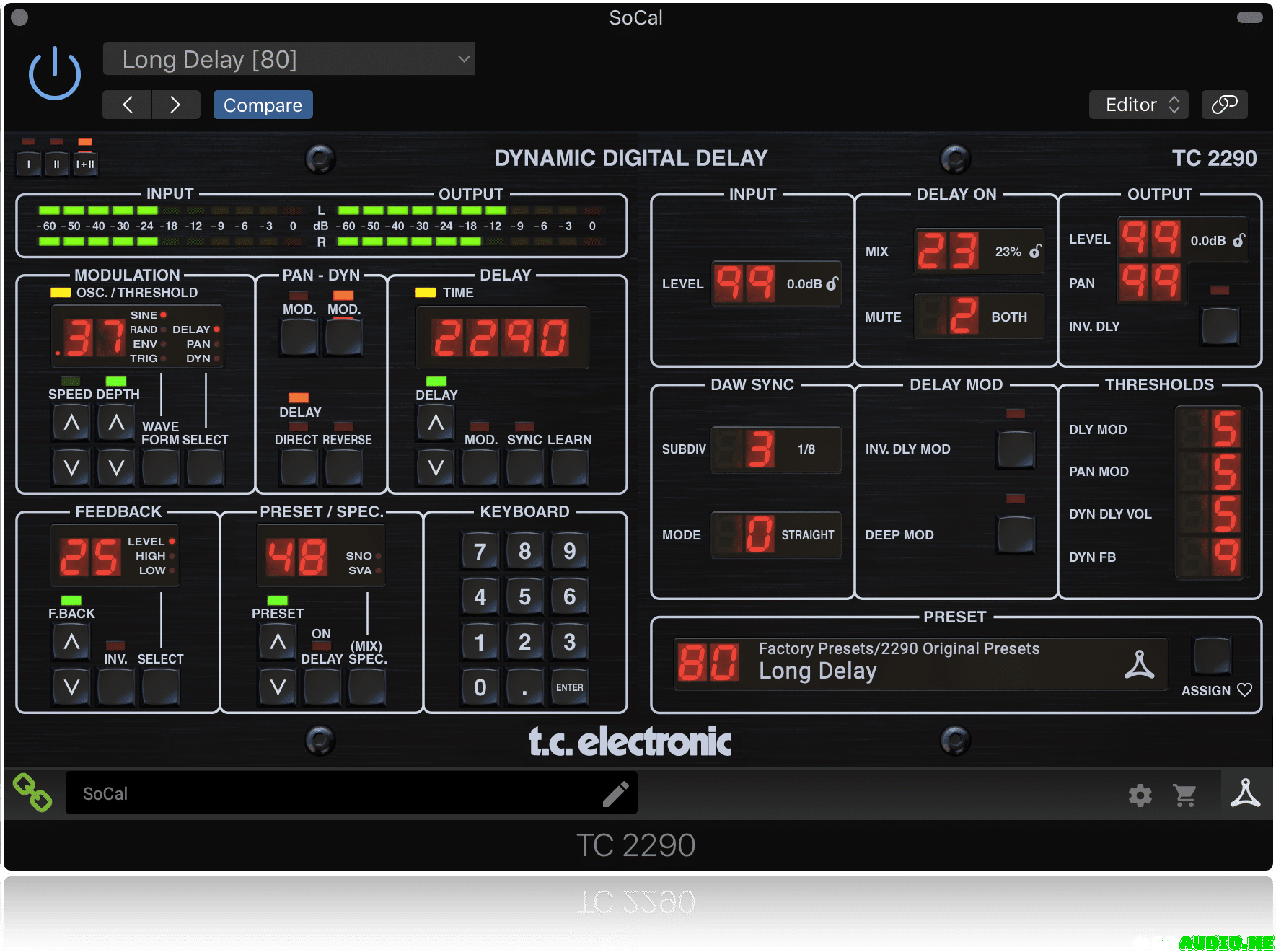Select the I+II channel button

pos(85,164)
